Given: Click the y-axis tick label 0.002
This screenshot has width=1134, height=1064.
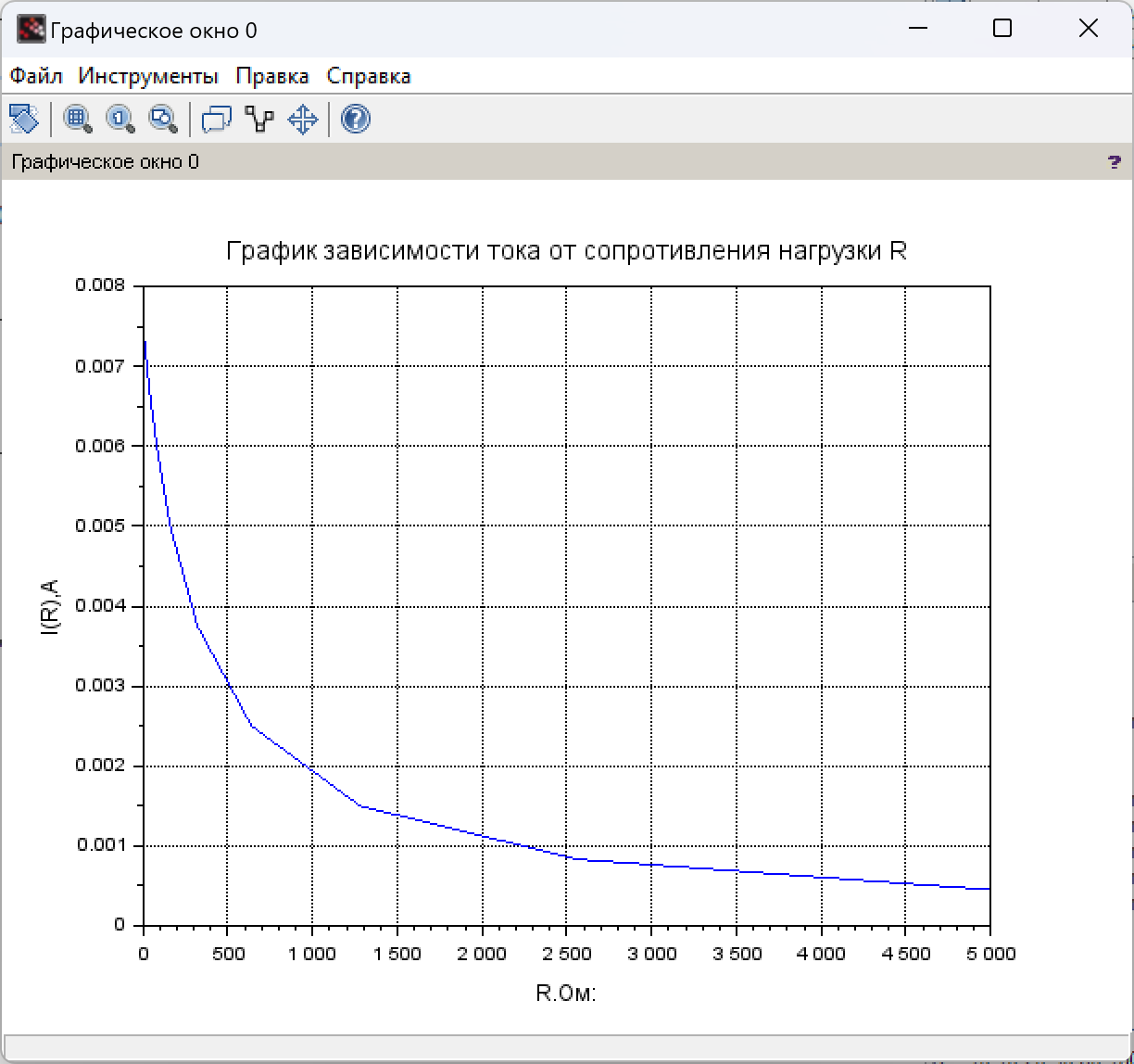Looking at the screenshot, I should [x=100, y=766].
